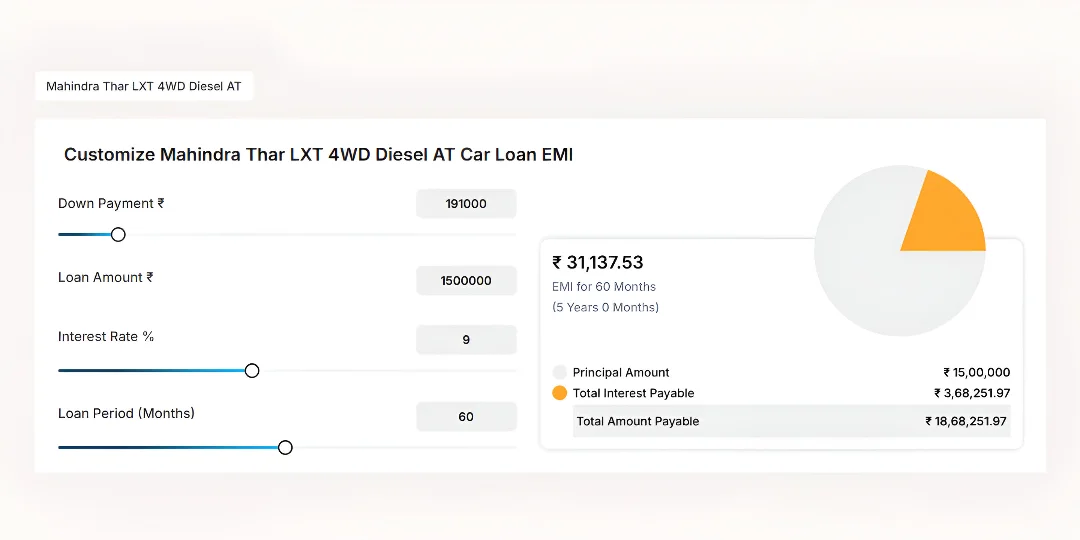
Task: Click the ₹ 31,137.53 EMI amount
Action: 598,263
